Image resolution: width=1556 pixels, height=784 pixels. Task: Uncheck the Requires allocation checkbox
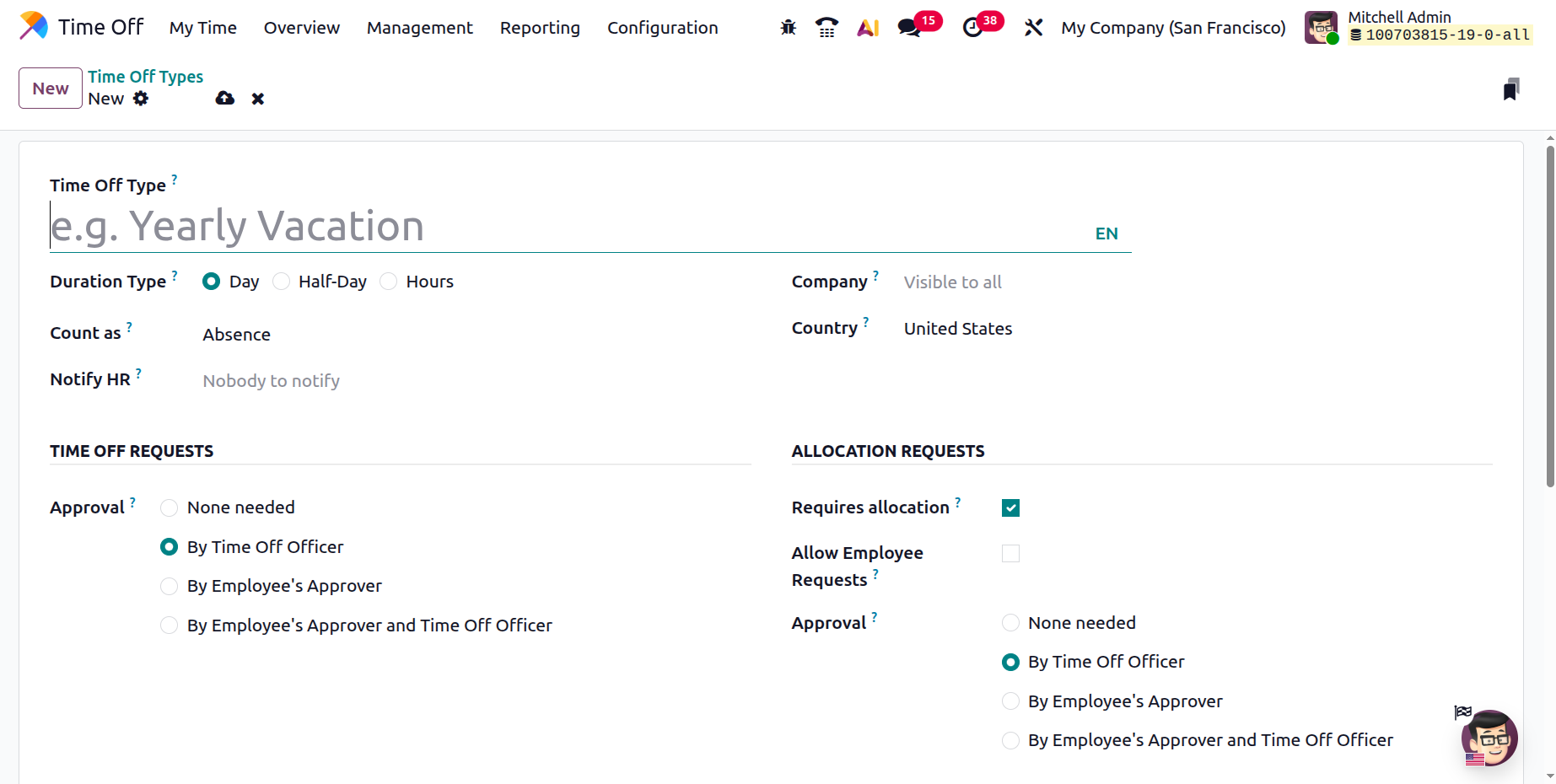pos(1010,507)
